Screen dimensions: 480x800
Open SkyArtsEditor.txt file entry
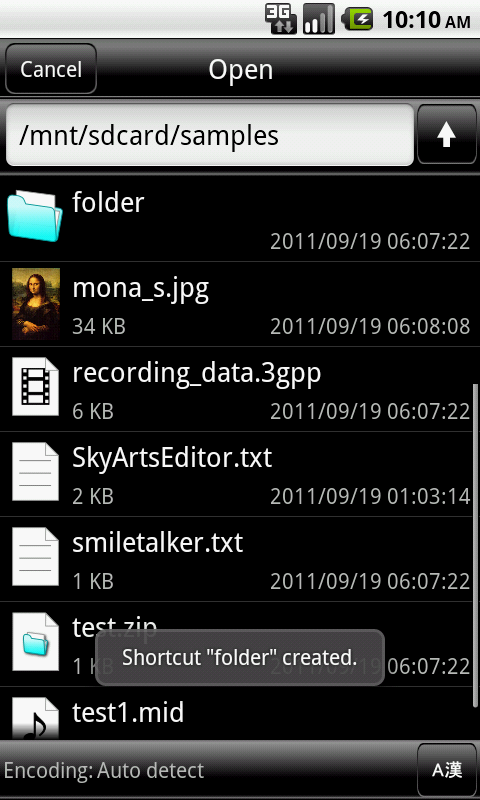click(x=240, y=474)
